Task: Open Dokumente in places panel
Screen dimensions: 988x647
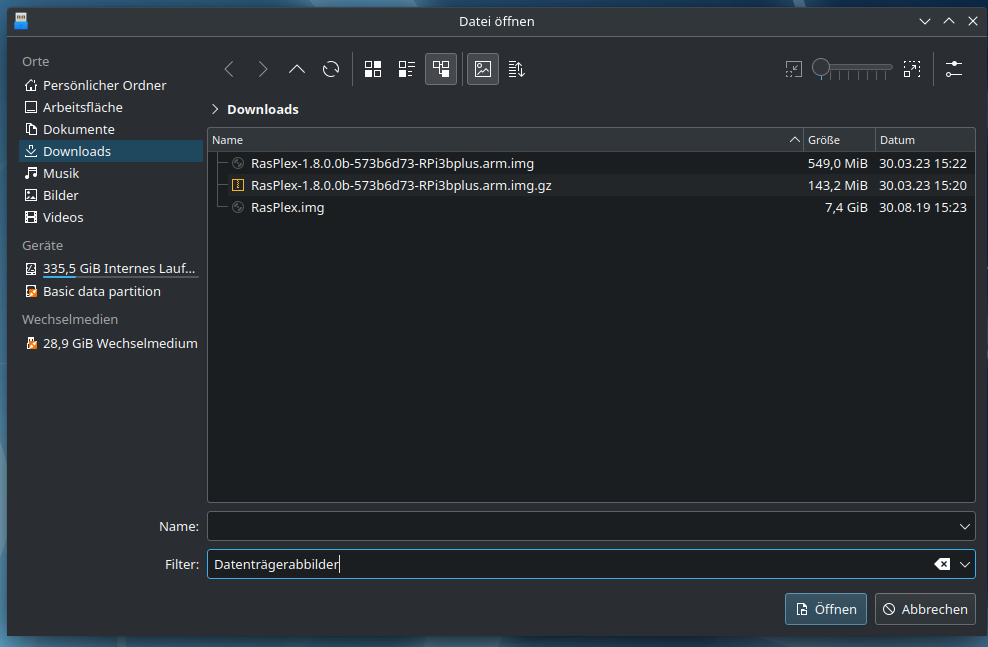Action: [x=112, y=129]
